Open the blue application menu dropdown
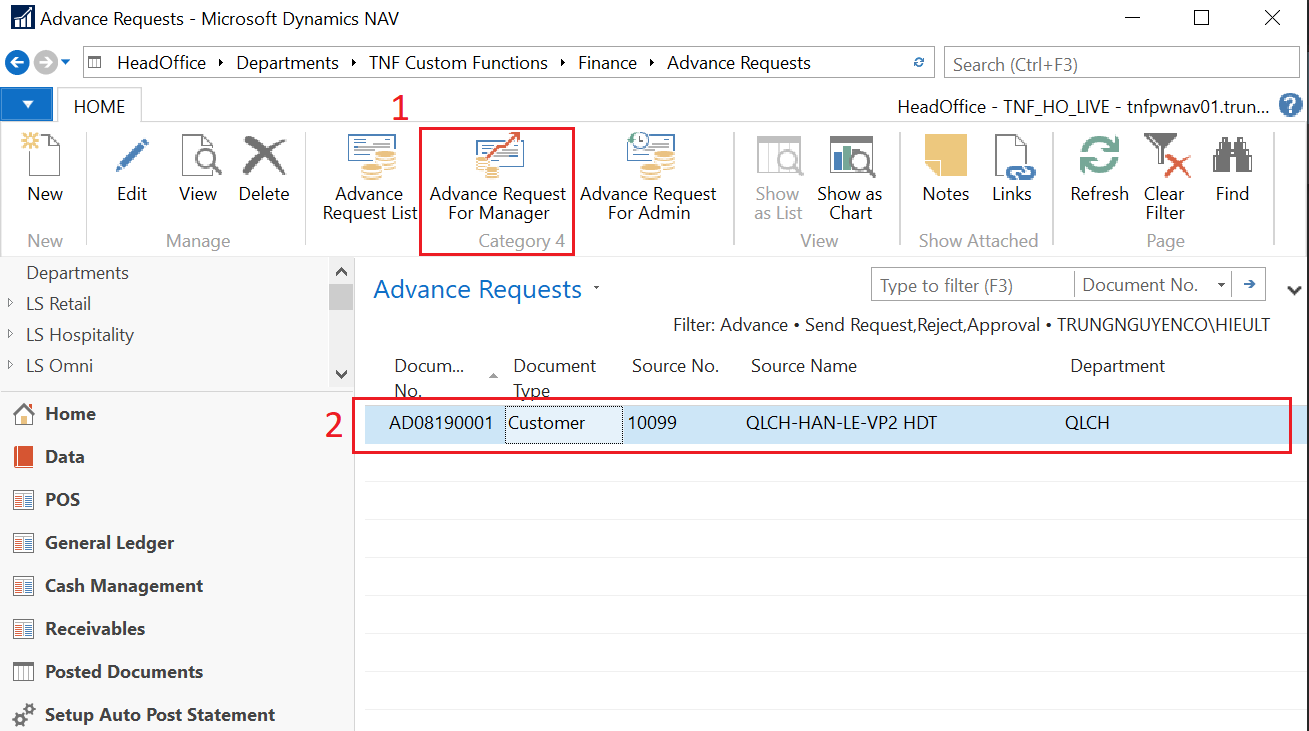The width and height of the screenshot is (1309, 731). [x=26, y=105]
